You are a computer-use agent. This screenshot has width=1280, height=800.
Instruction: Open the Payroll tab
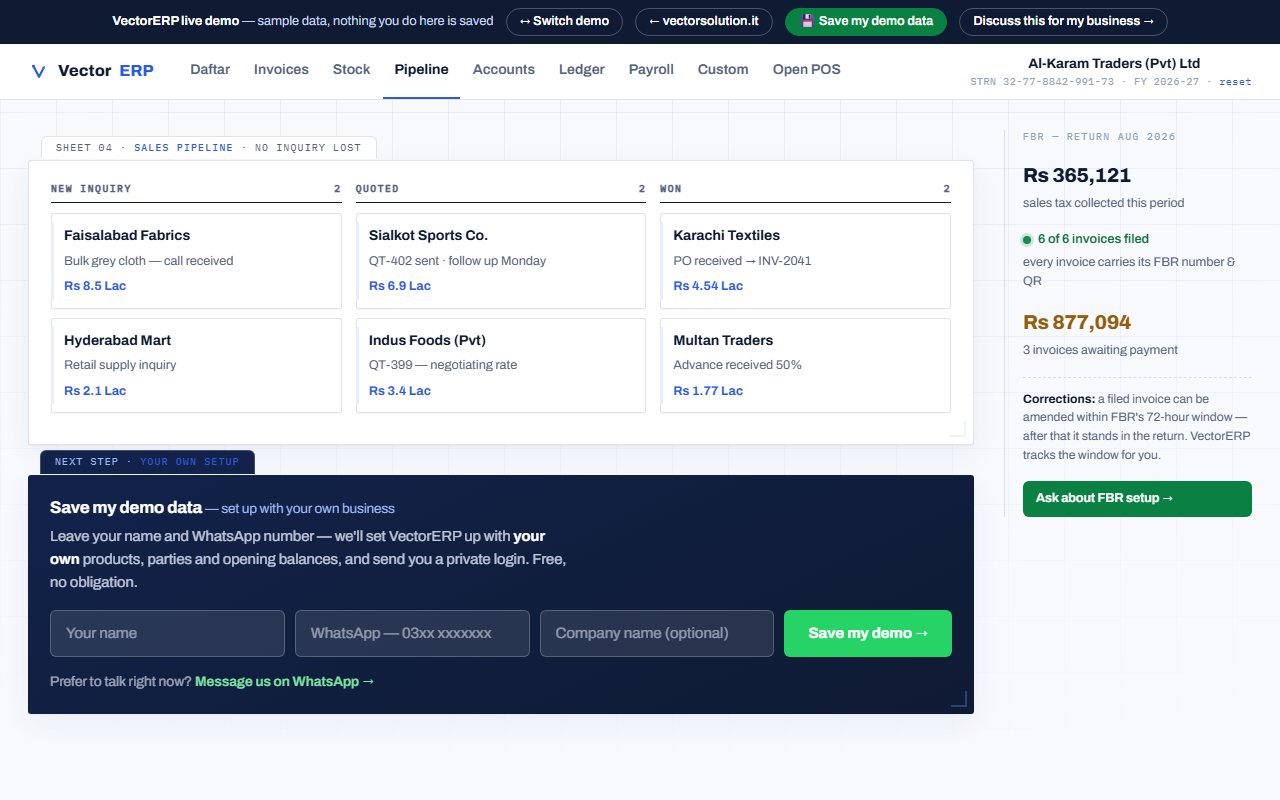[x=651, y=70]
